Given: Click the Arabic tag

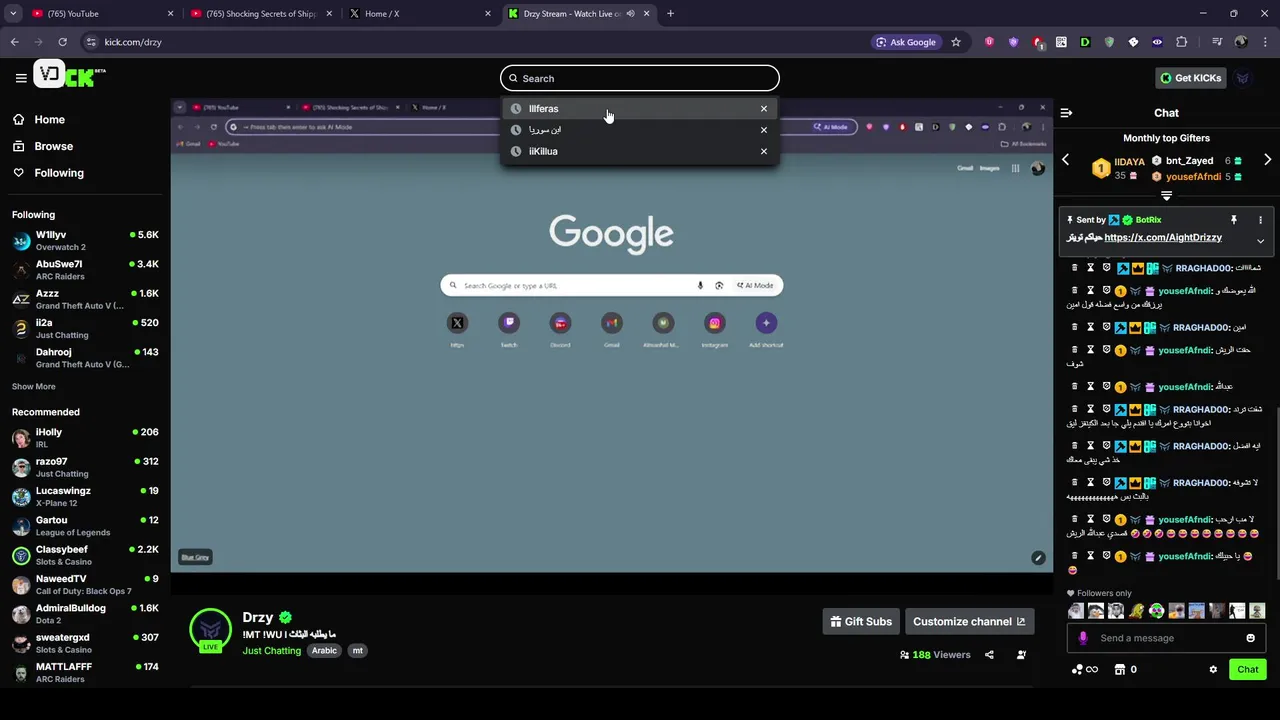Looking at the screenshot, I should pyautogui.click(x=324, y=651).
